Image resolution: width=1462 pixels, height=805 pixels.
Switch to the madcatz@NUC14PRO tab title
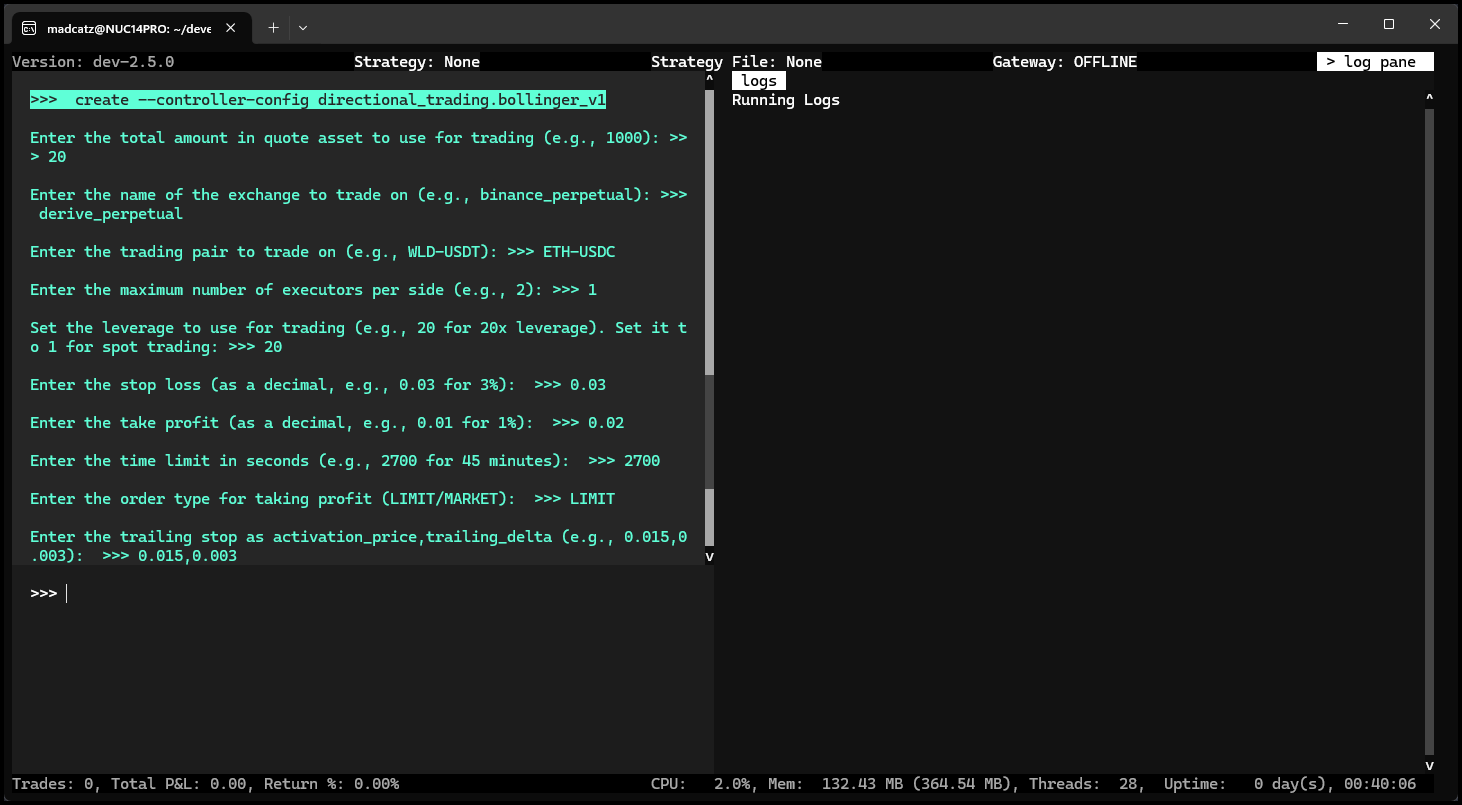click(129, 28)
